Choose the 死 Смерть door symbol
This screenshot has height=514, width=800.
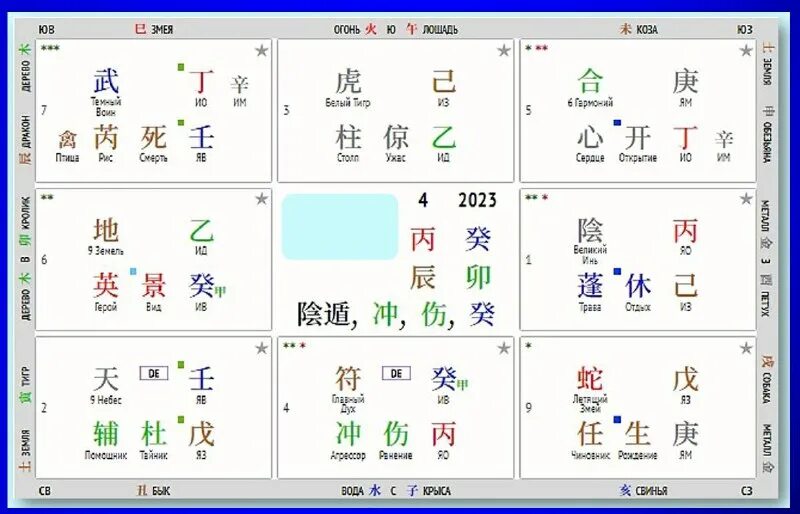pyautogui.click(x=154, y=138)
